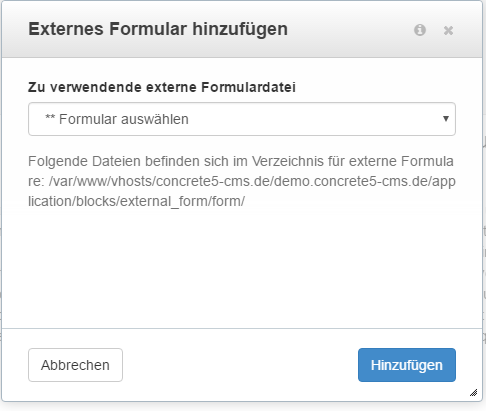Expand the external form file select box
This screenshot has width=486, height=411.
[x=242, y=119]
